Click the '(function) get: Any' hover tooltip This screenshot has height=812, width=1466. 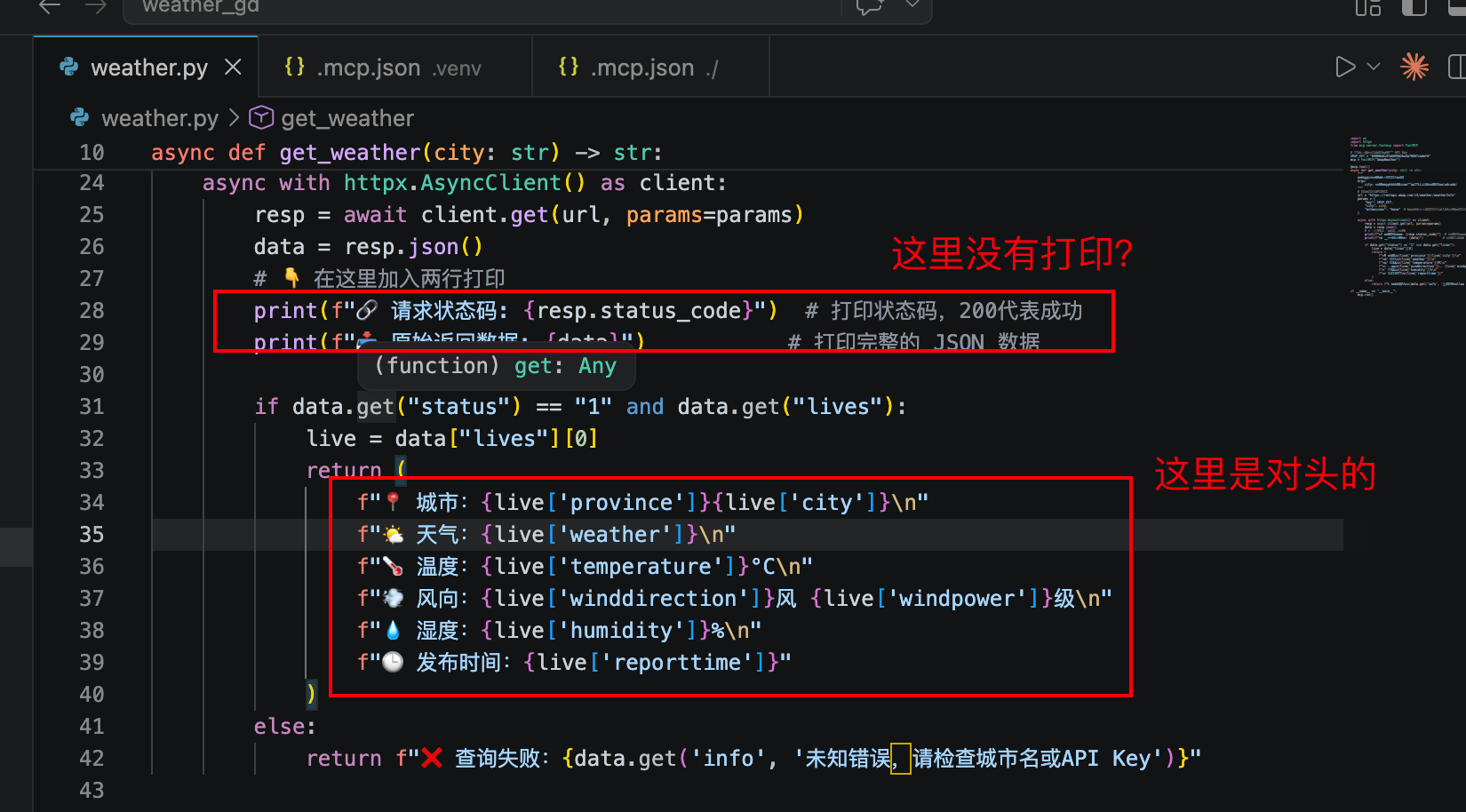pyautogui.click(x=496, y=366)
